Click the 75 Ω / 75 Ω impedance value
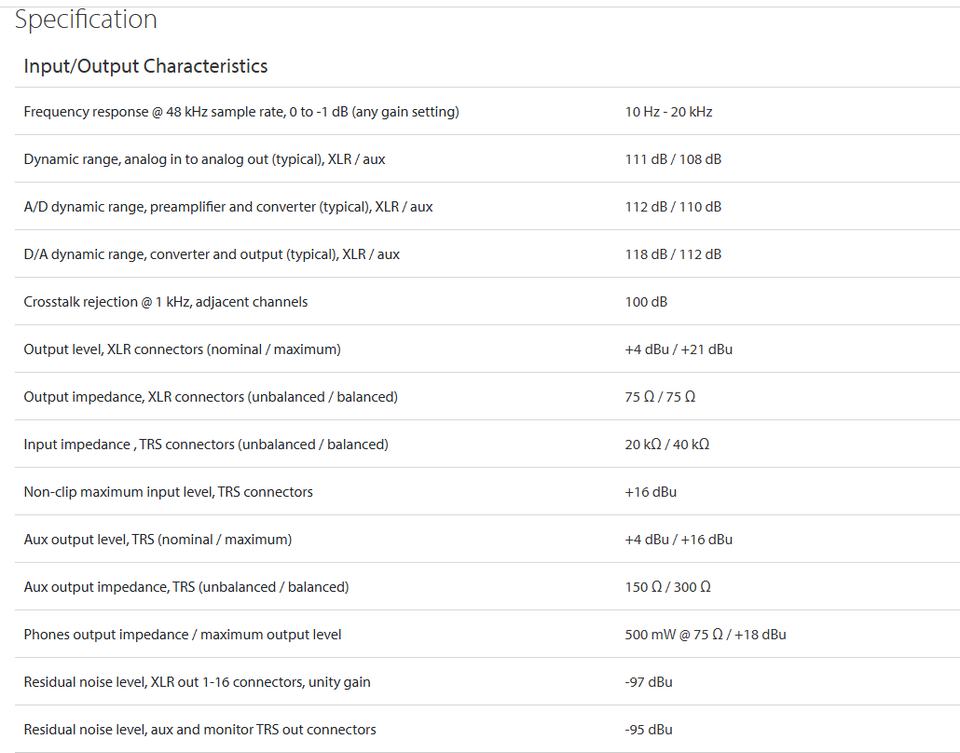 pyautogui.click(x=660, y=397)
